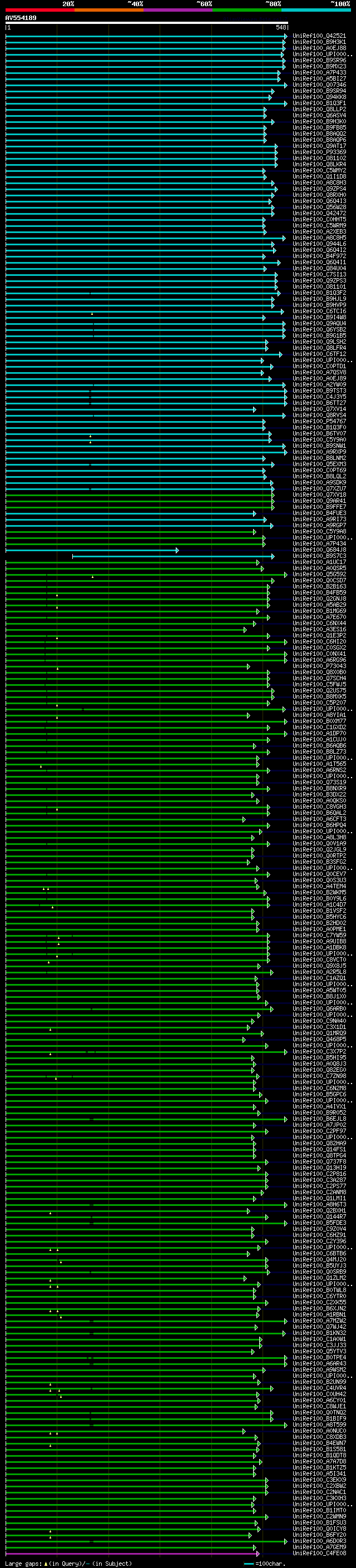Click label UniRef100_C6NX44
Screen dimensions: 356x1568
tap(319, 623)
